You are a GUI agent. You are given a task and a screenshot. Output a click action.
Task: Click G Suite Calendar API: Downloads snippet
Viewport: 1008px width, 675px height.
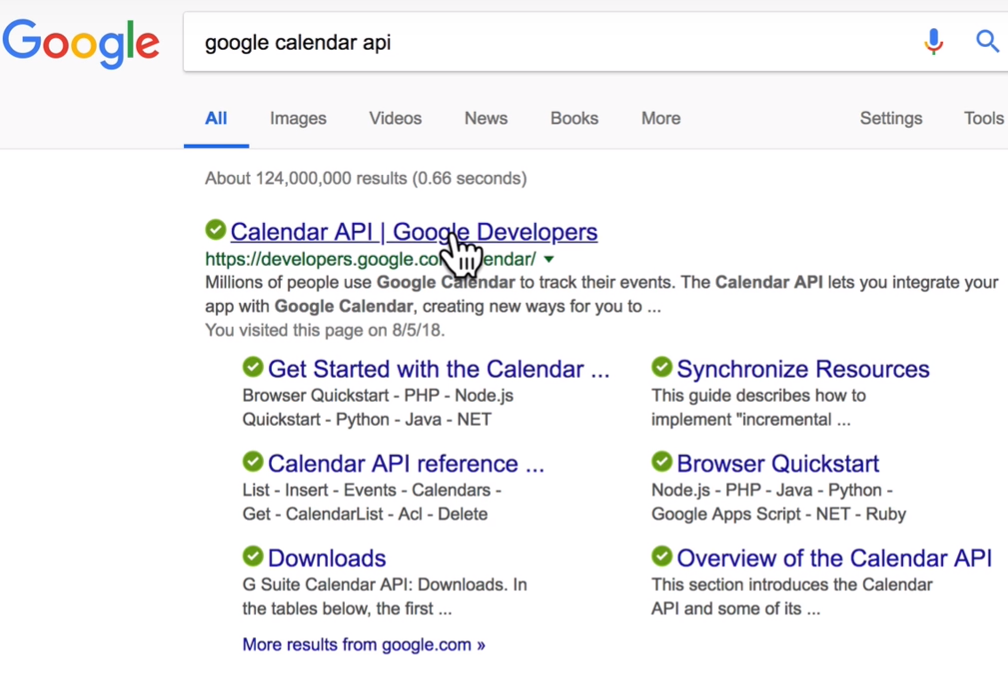384,597
